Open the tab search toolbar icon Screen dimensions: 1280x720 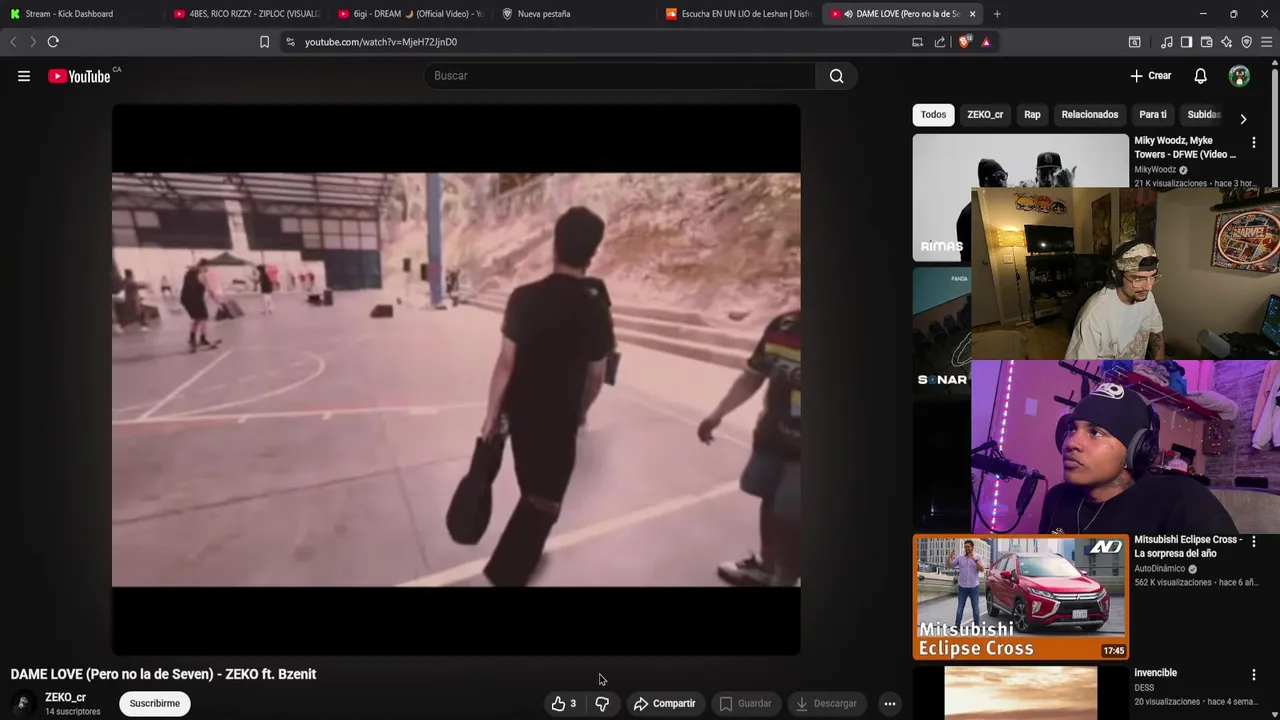[x=1134, y=42]
